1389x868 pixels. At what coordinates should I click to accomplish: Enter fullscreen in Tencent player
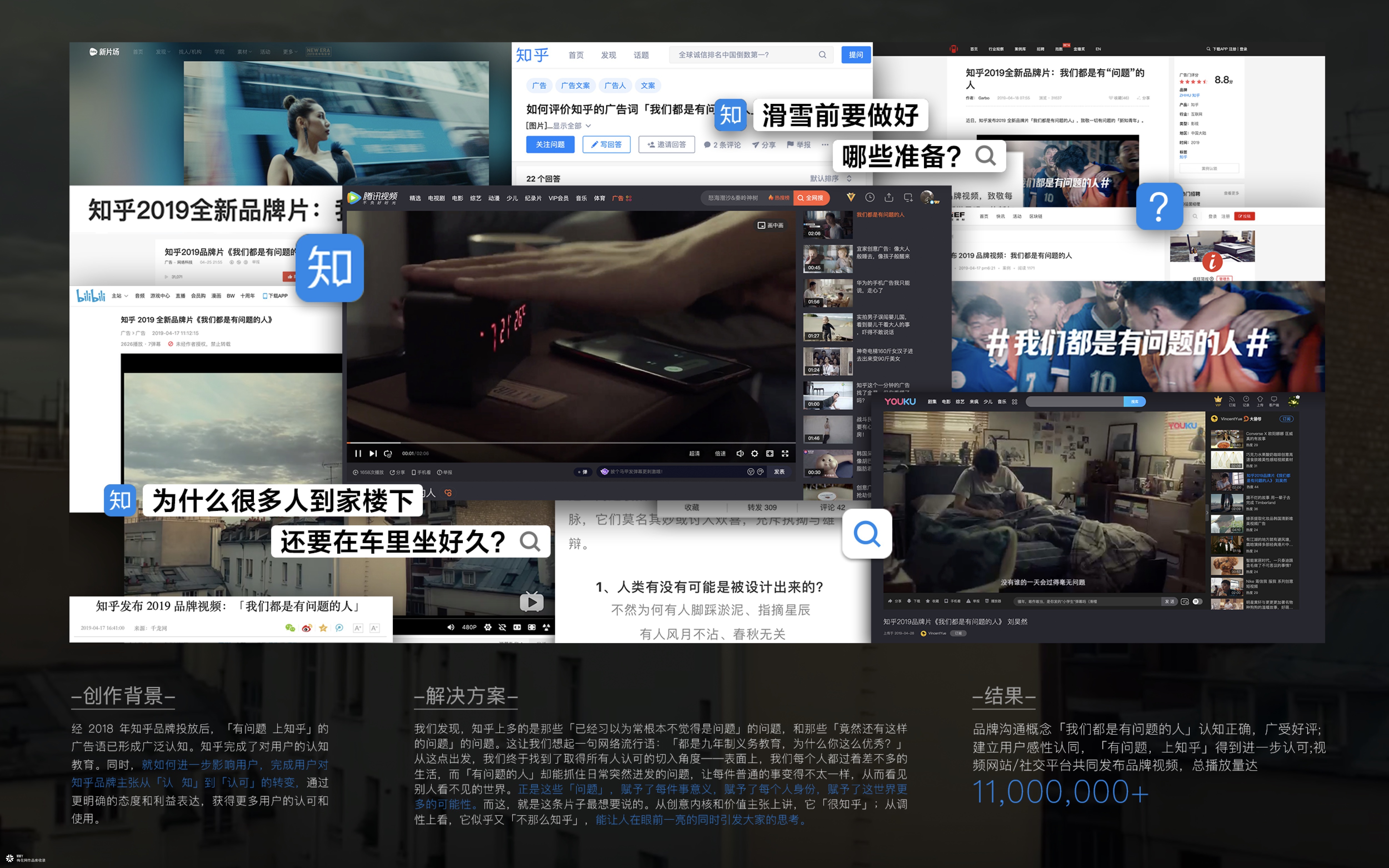click(x=785, y=453)
